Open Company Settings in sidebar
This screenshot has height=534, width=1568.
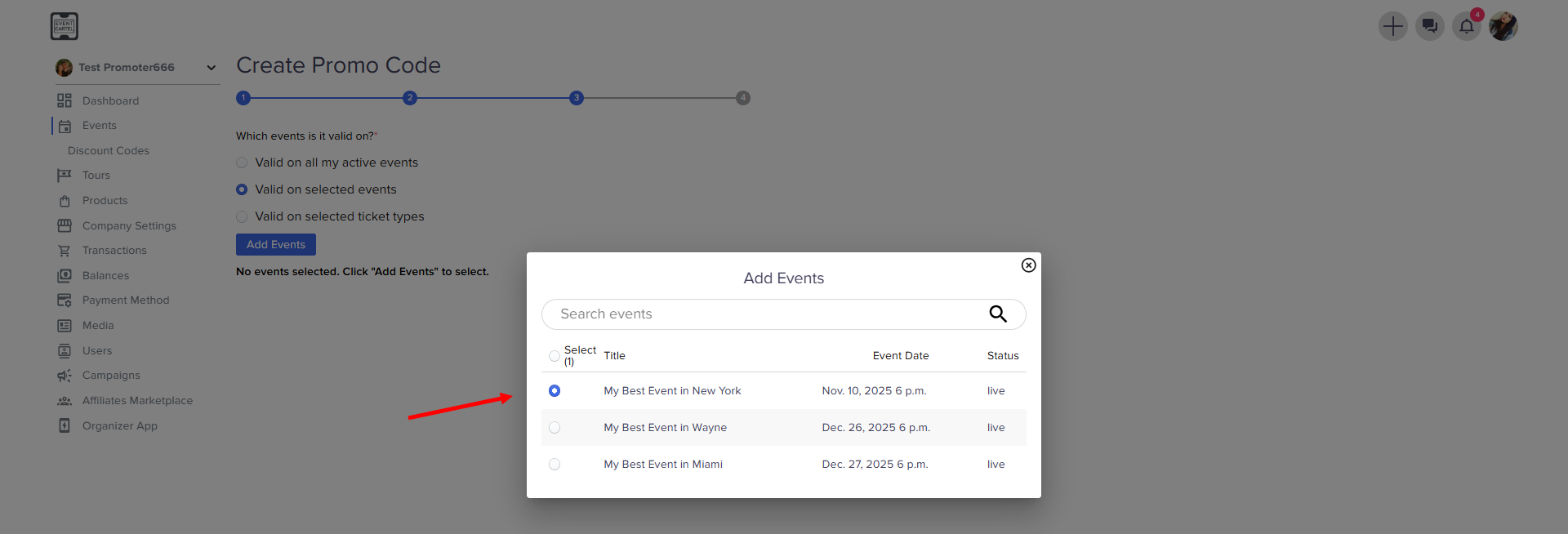129,226
